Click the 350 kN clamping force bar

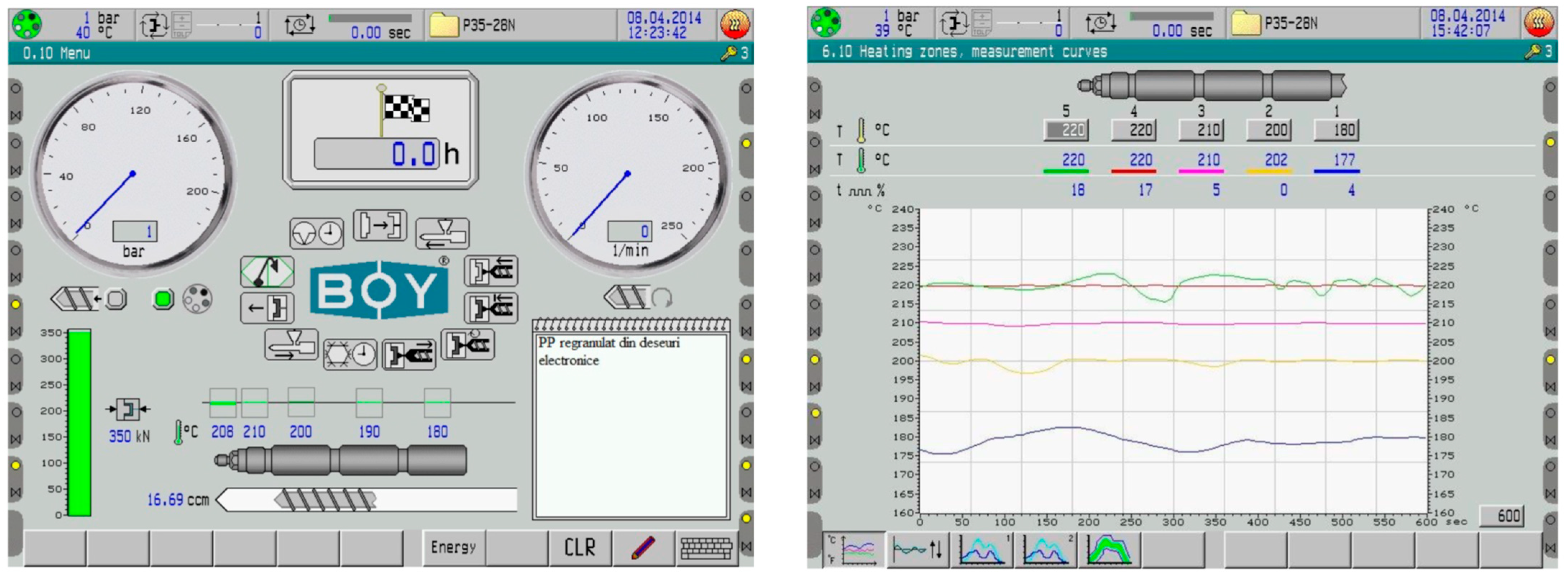pyautogui.click(x=79, y=423)
